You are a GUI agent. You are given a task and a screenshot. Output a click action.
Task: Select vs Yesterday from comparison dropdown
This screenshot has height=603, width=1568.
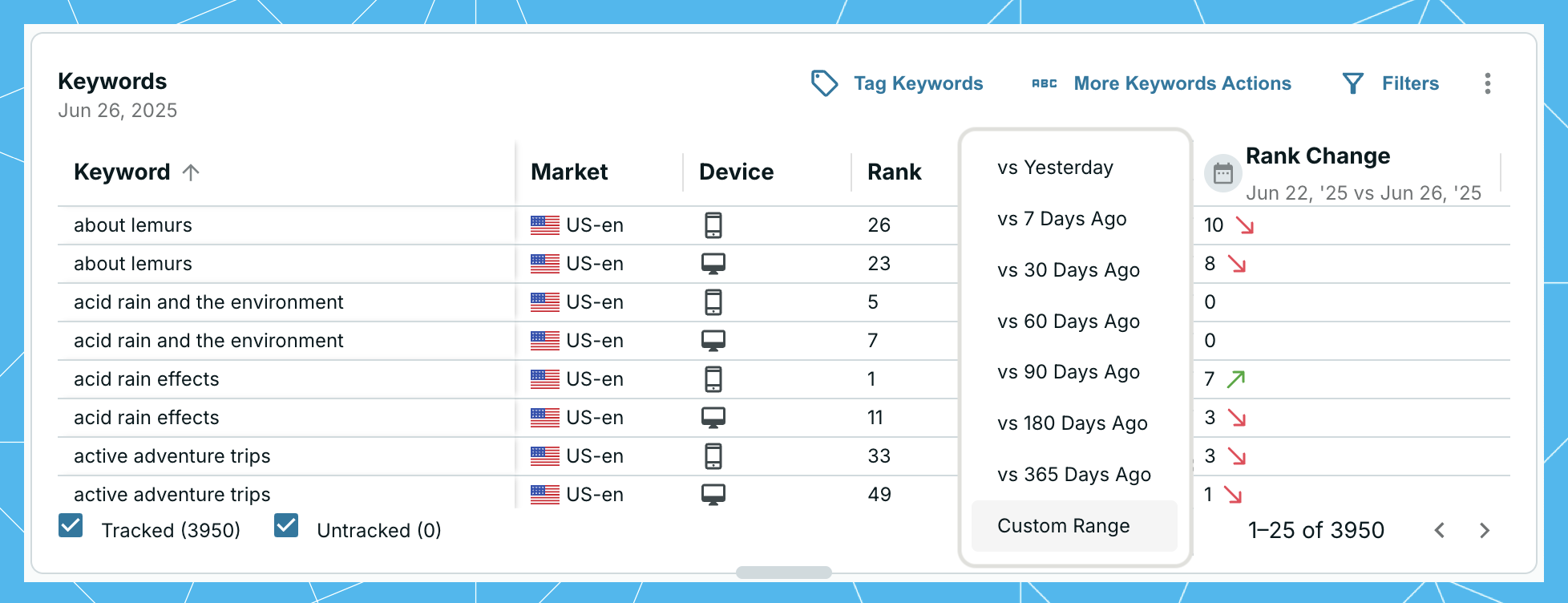(1055, 168)
